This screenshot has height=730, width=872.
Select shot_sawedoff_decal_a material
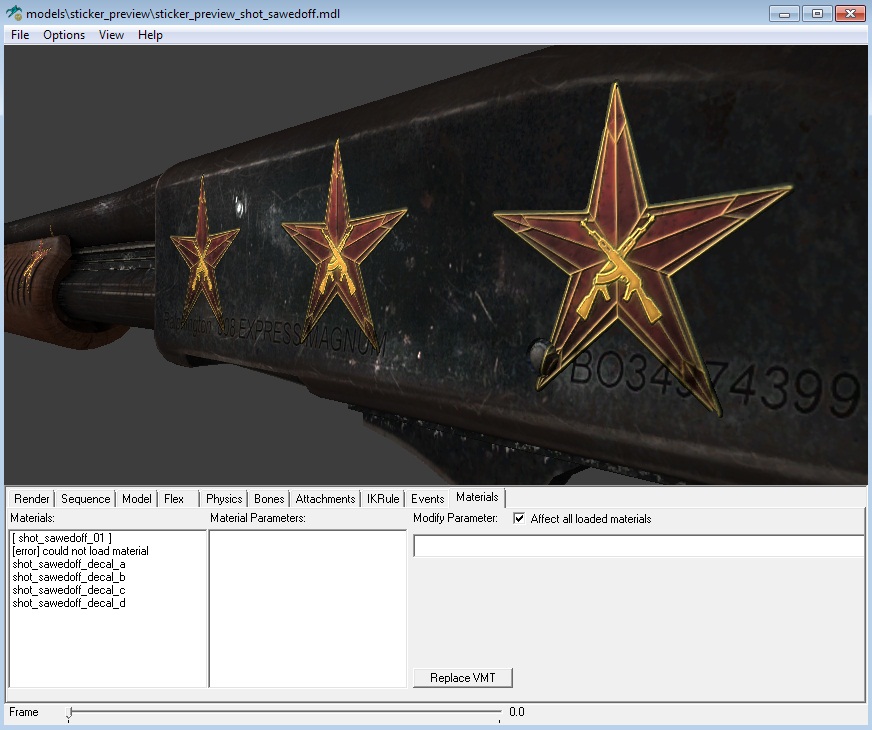69,564
